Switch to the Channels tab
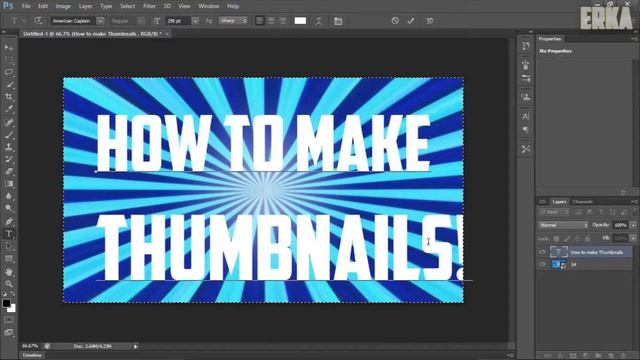 coord(582,202)
